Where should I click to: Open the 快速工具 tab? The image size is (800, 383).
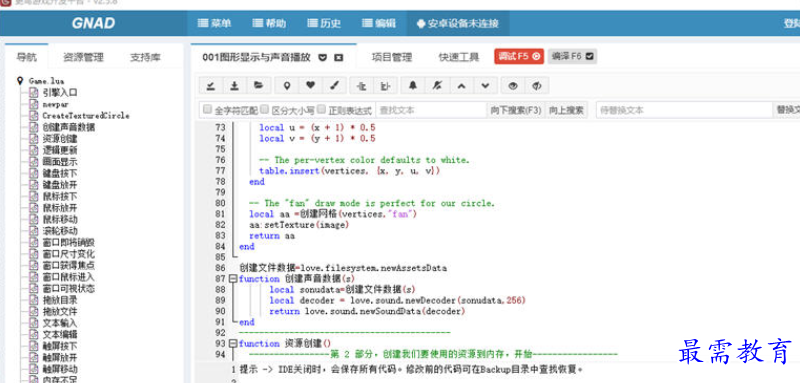coord(459,57)
